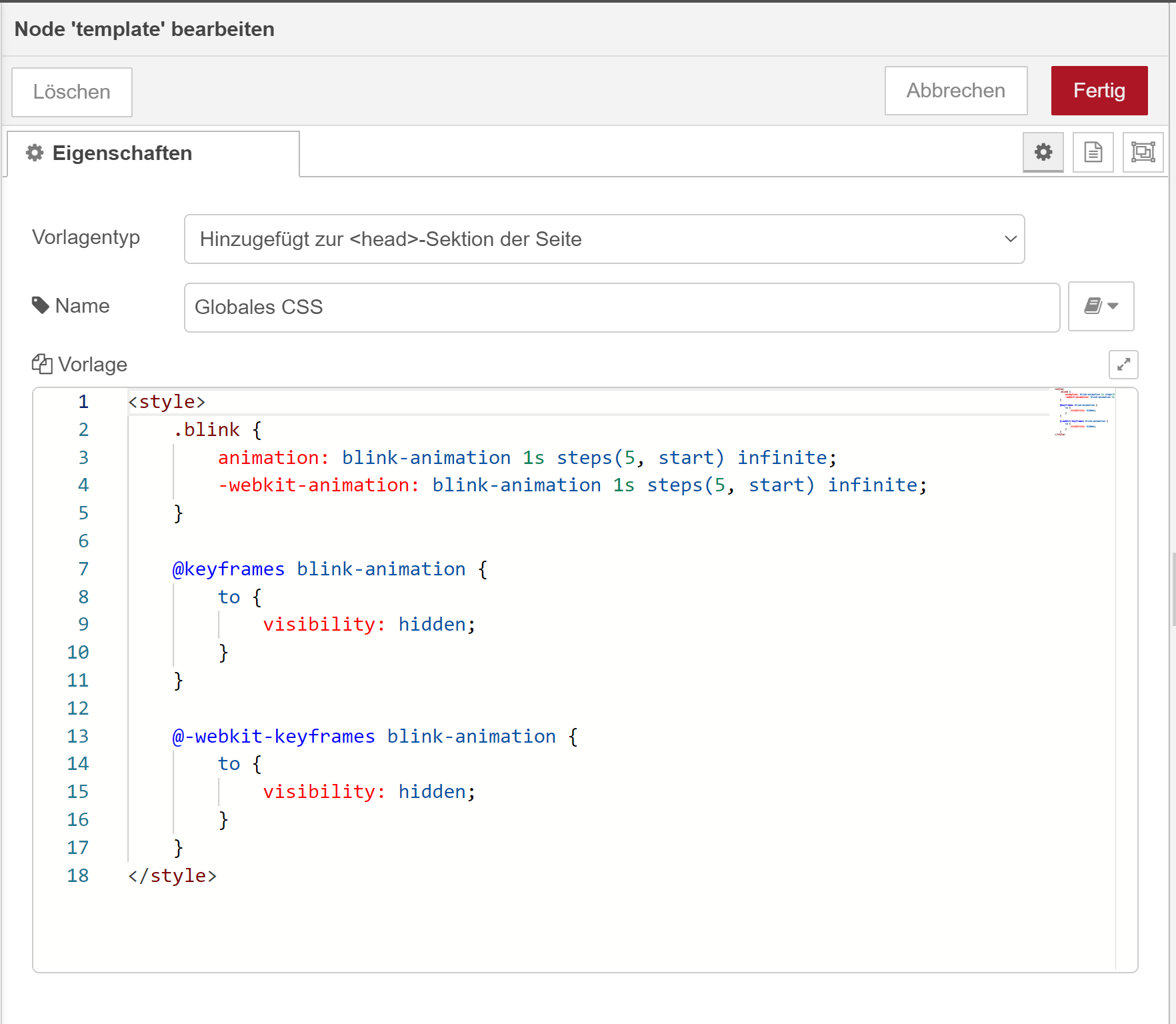Screen dimensions: 1176x1024
Task: Click the panel's right-edge scrollbar handle
Action: 1173,589
